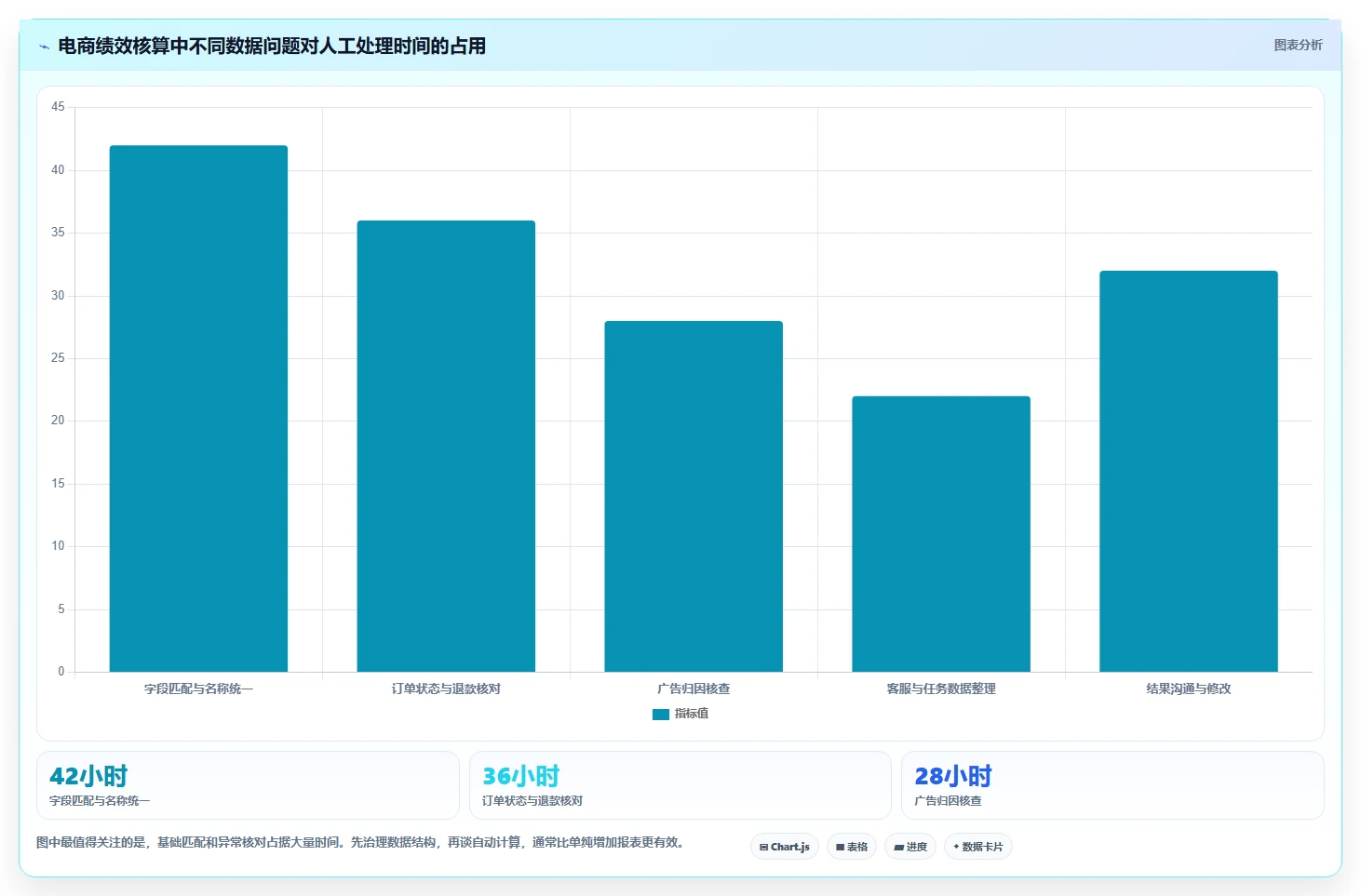Click the 表格 tag pill
The width and height of the screenshot is (1361, 896).
pos(852,847)
